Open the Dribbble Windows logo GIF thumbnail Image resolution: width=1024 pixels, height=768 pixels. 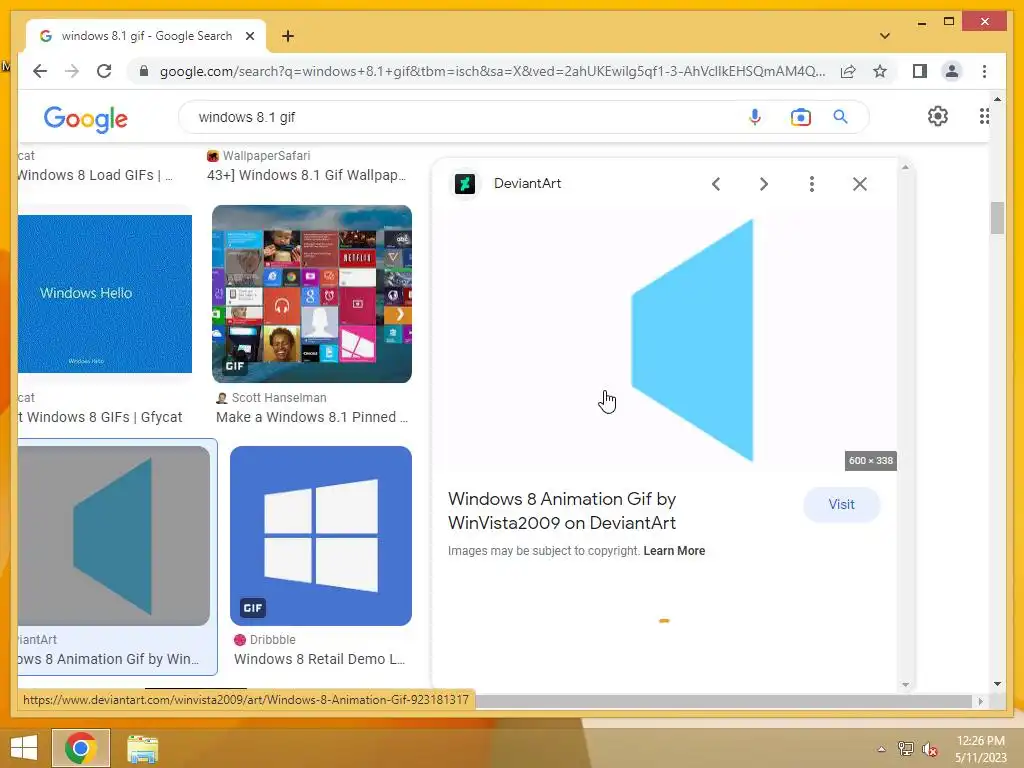coord(321,536)
